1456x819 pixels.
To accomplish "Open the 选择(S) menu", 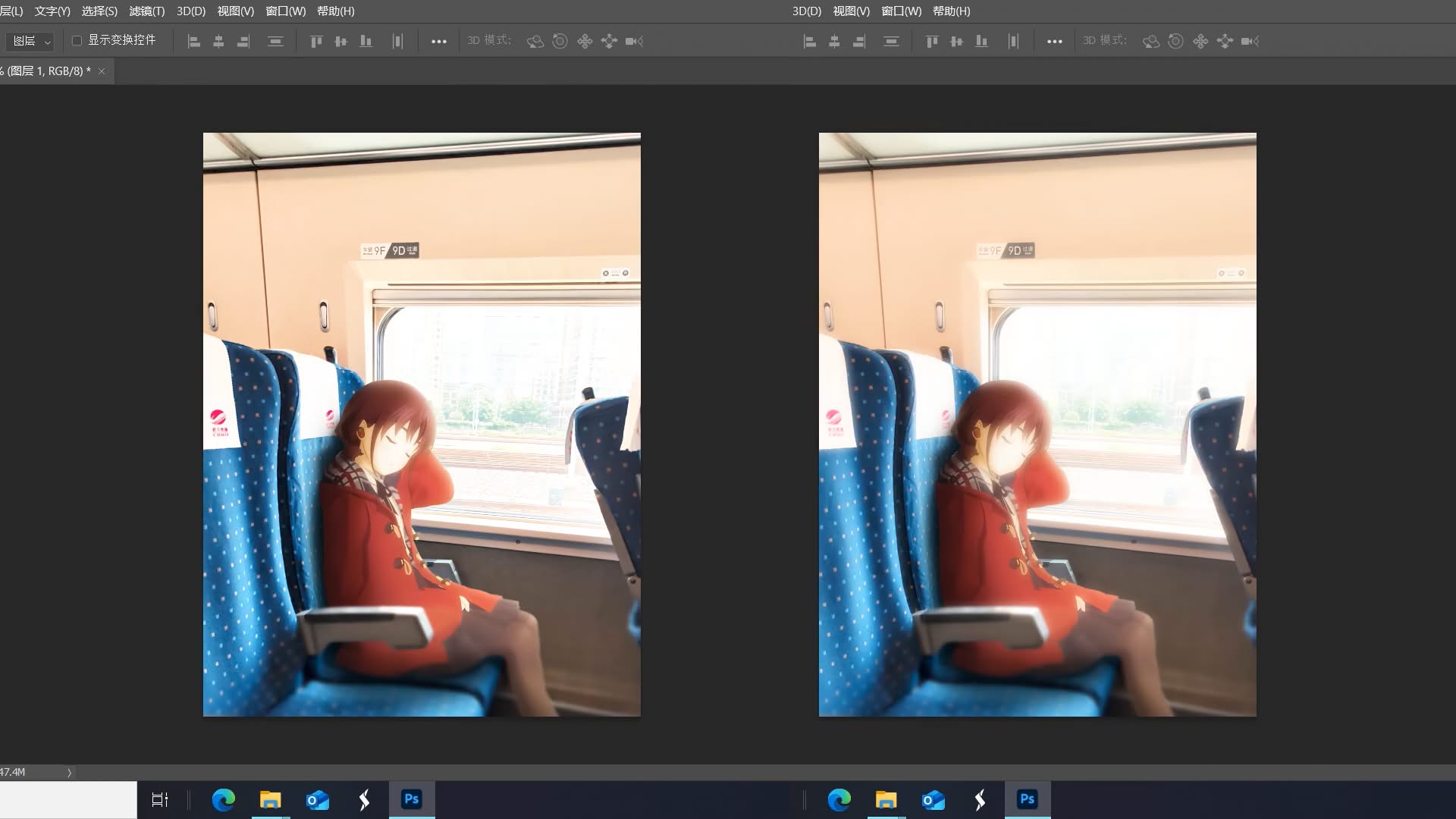I will [99, 11].
